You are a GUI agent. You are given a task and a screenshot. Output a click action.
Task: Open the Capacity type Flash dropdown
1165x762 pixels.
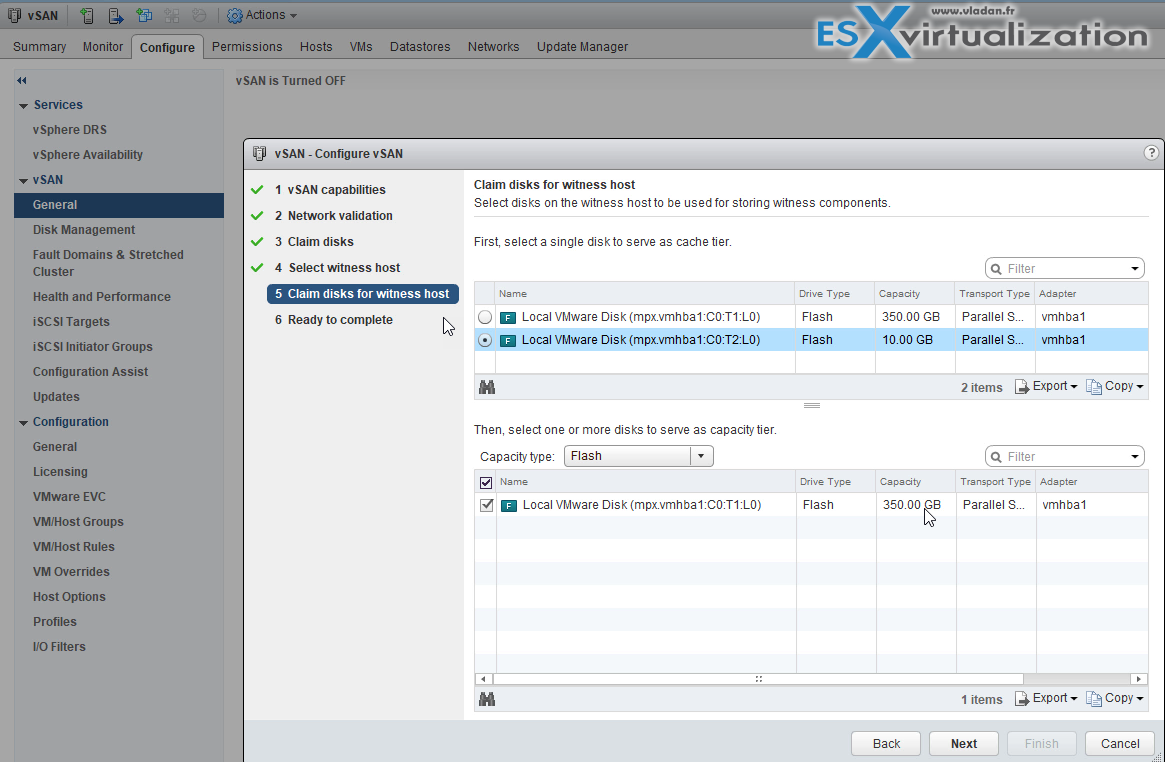(x=639, y=456)
